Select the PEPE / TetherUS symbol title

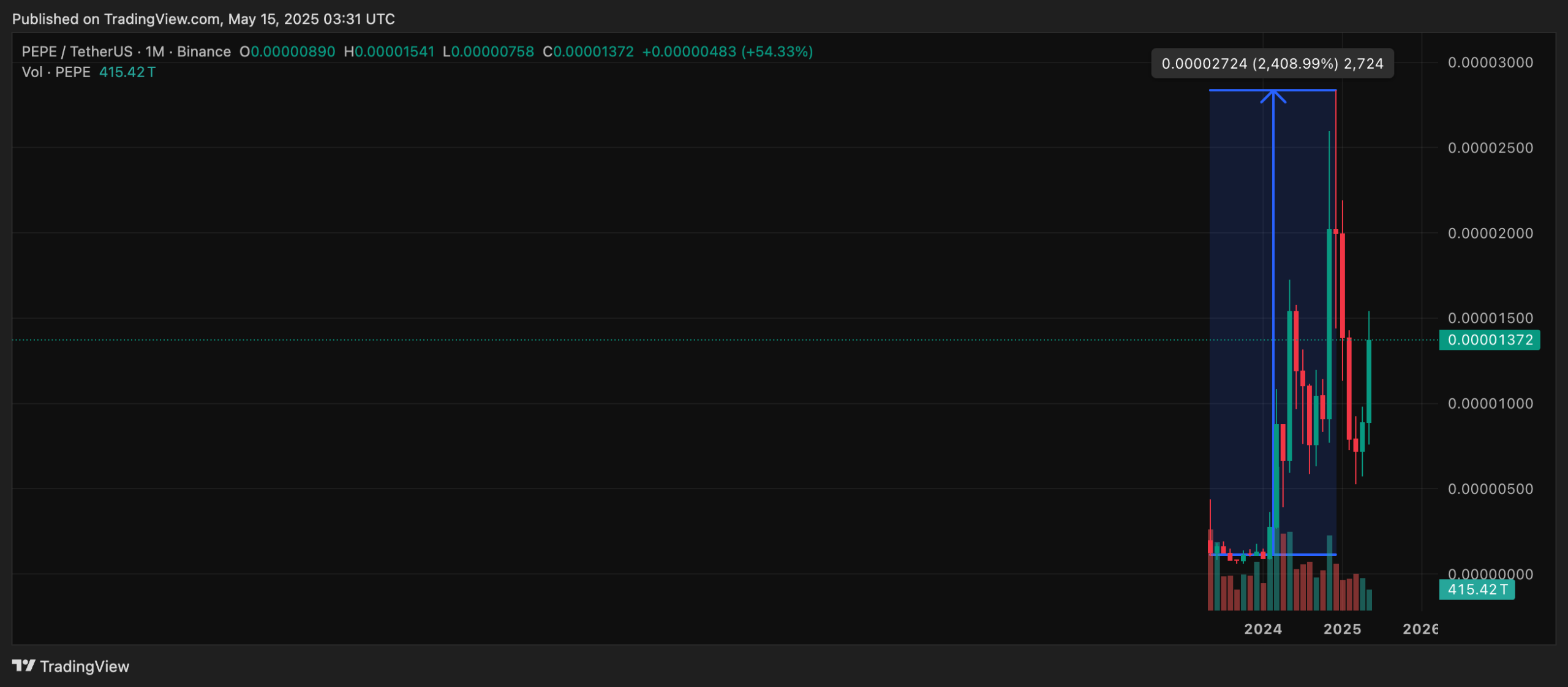pos(77,51)
